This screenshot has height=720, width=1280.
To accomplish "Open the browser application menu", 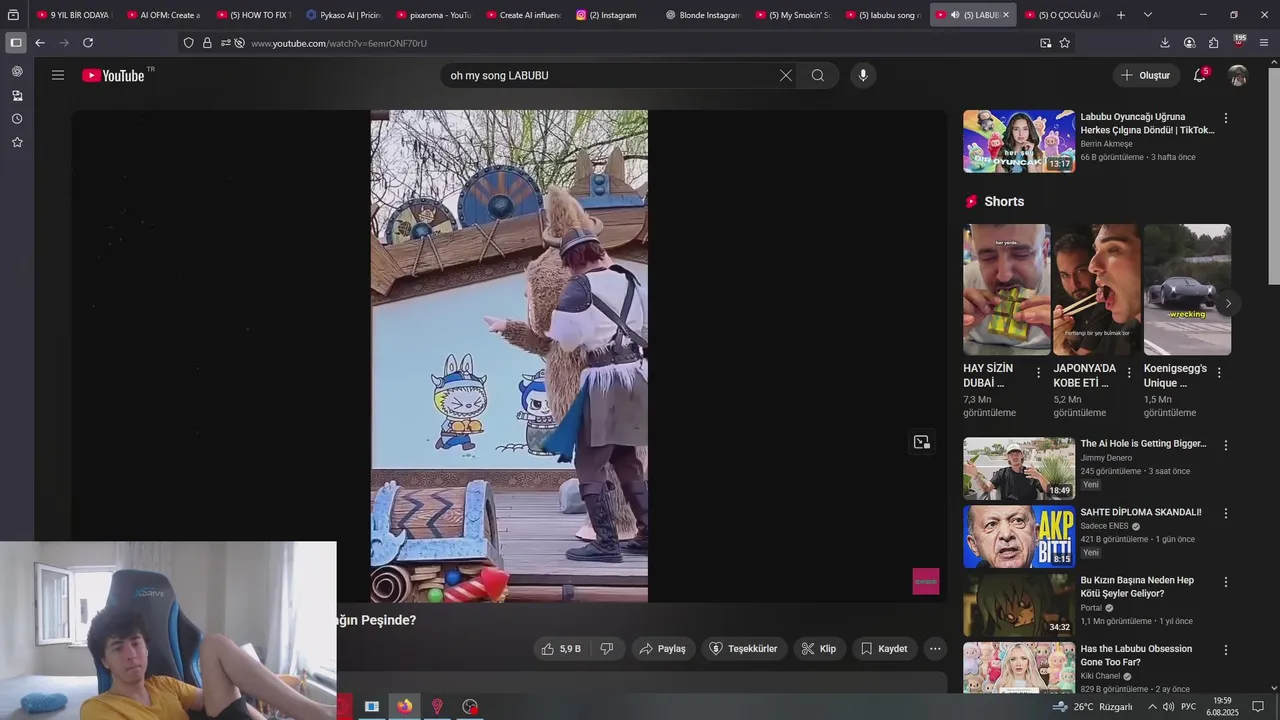I will pos(1264,43).
